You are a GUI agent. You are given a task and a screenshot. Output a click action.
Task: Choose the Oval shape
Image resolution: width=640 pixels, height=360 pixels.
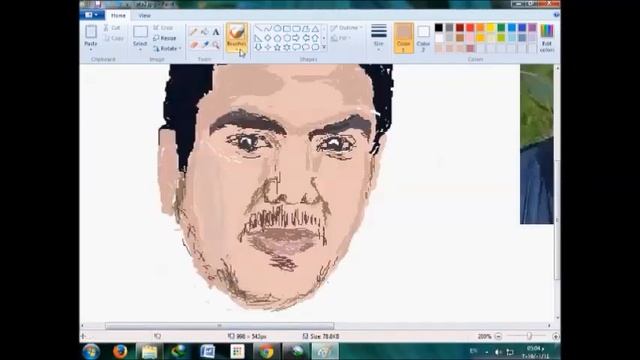pos(277,29)
